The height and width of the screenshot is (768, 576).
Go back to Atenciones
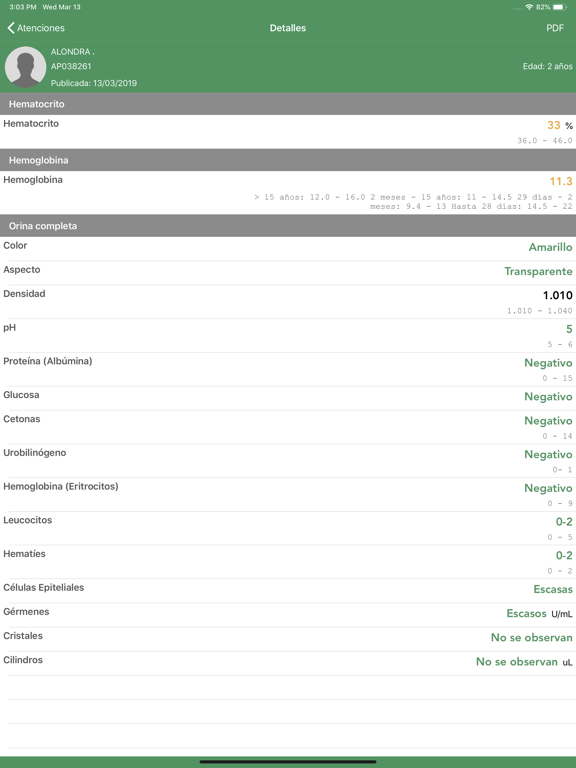(36, 28)
